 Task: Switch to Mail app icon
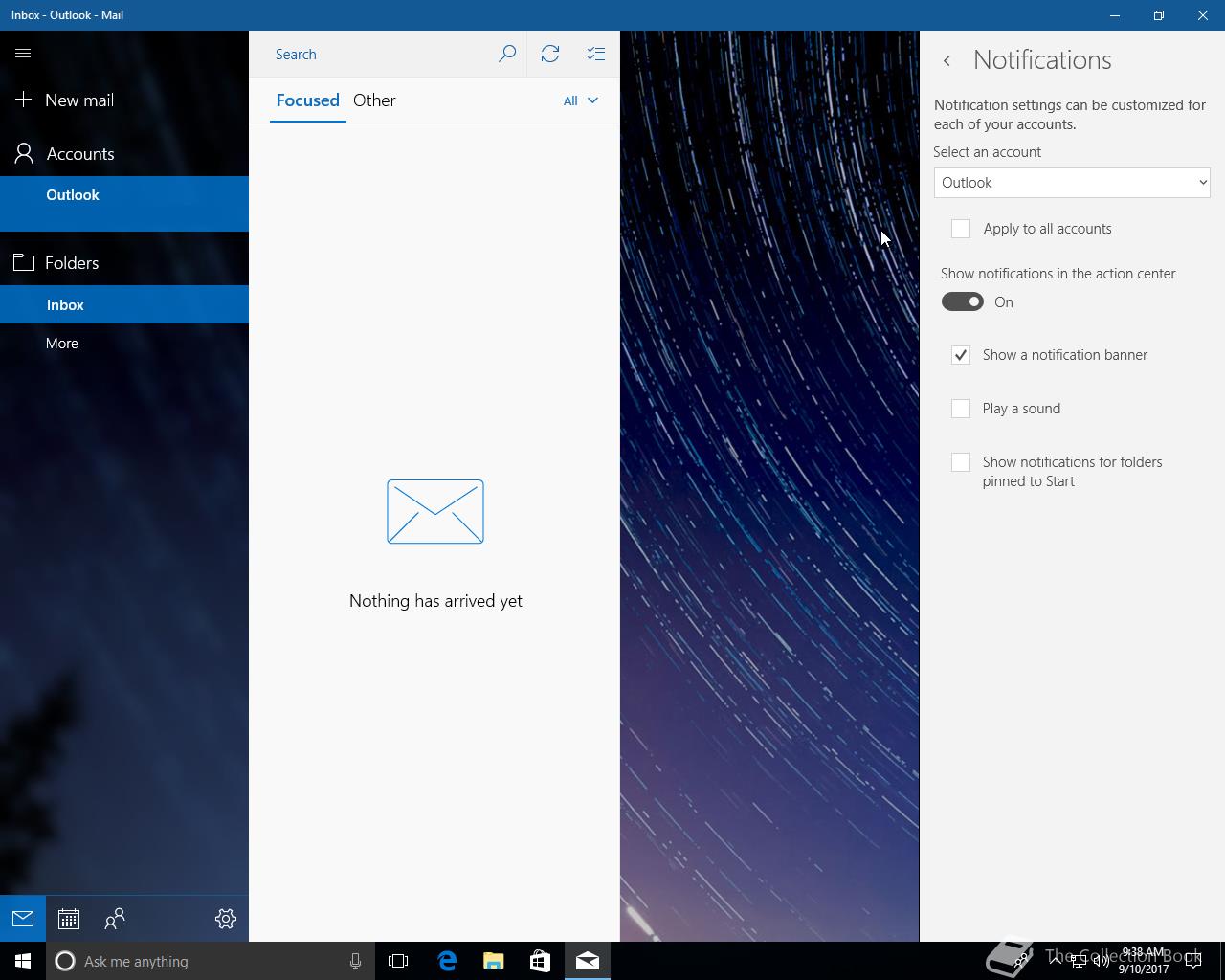click(x=23, y=919)
